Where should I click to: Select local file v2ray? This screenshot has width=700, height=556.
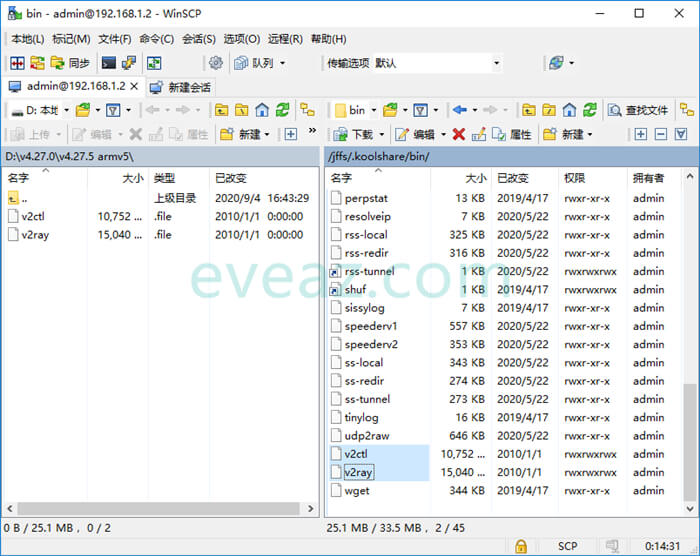[x=35, y=235]
